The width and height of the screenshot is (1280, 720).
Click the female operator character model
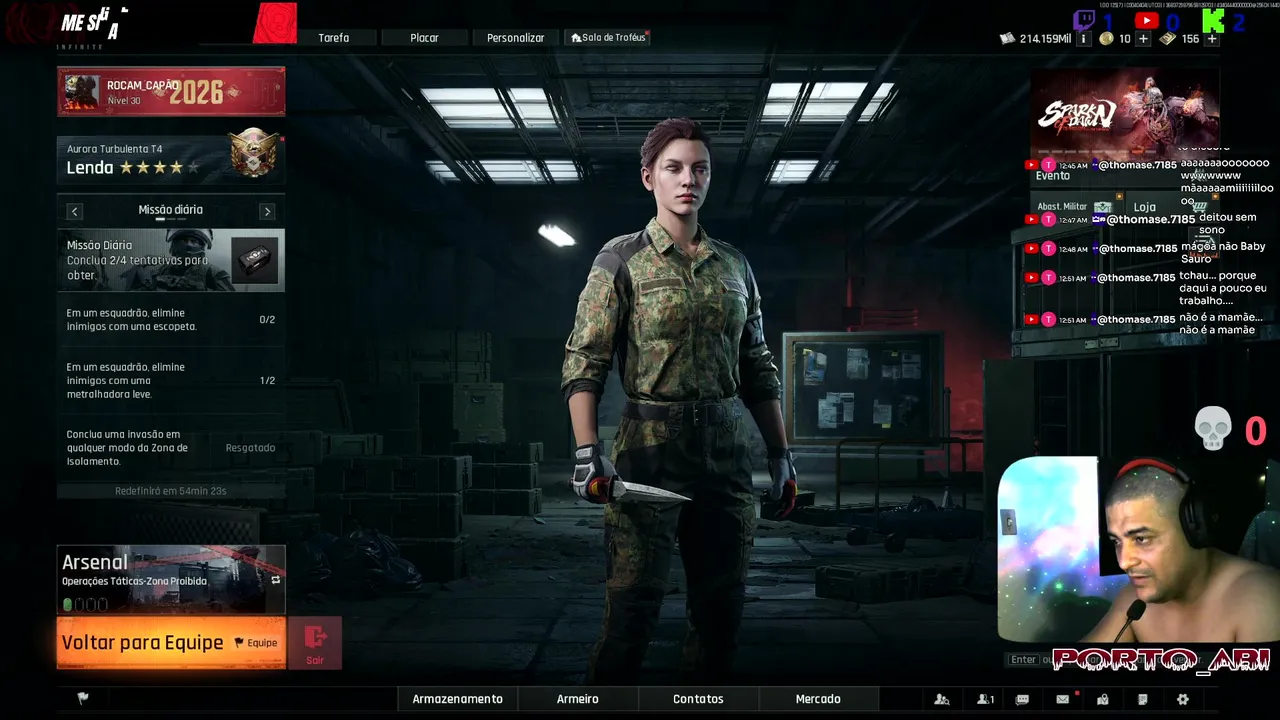tap(681, 400)
